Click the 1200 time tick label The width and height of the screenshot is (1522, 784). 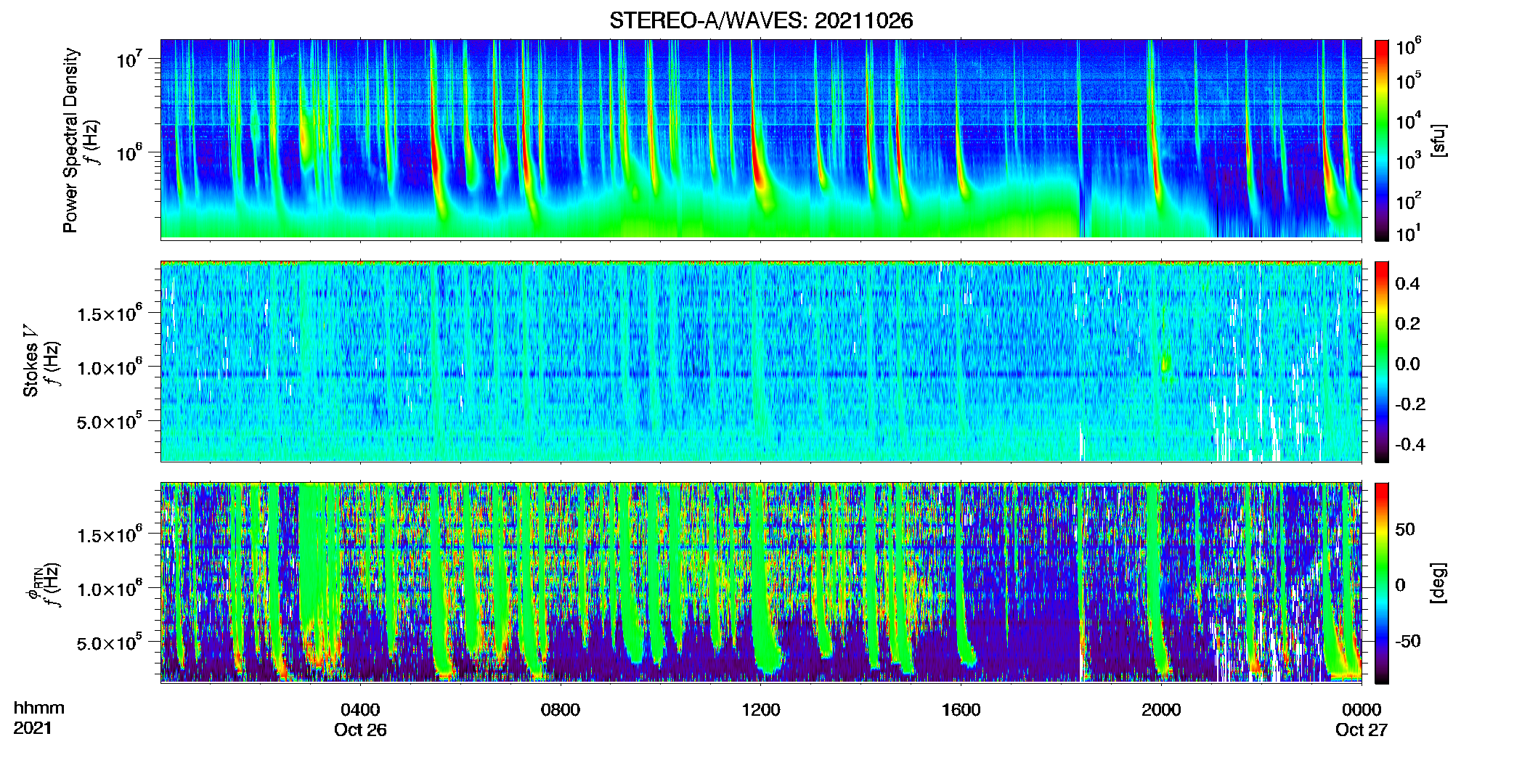coord(761,709)
